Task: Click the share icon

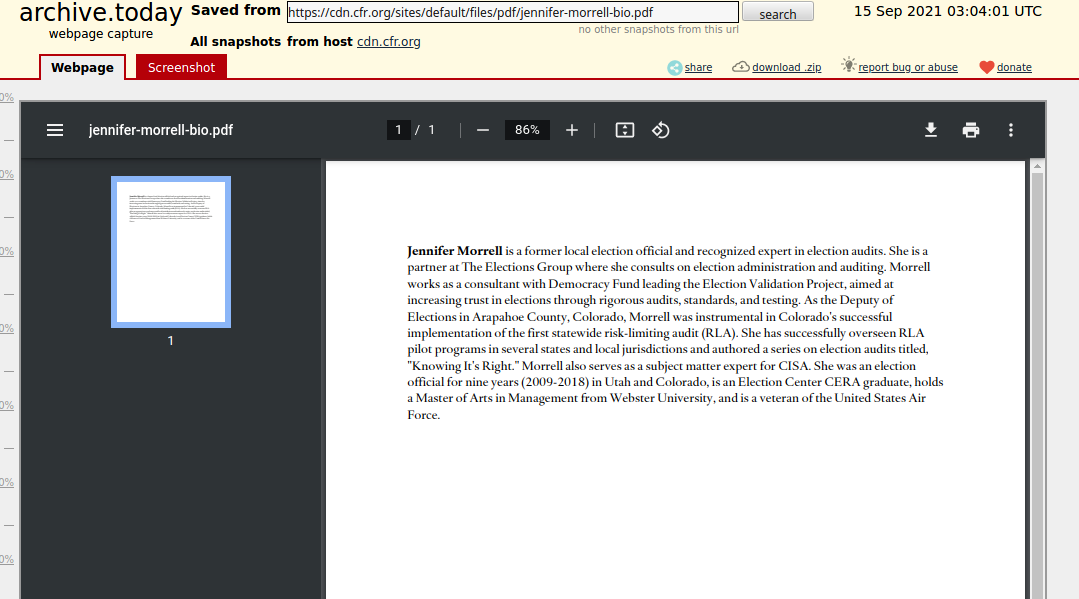Action: (674, 67)
